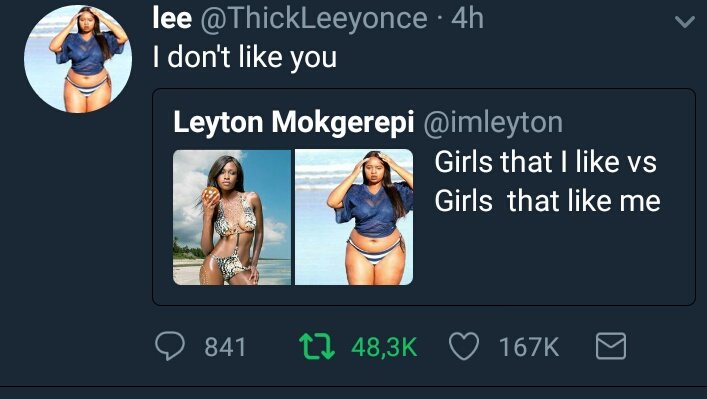Open lee's circular profile picture
Screen dimensions: 707x399
[x=78, y=59]
